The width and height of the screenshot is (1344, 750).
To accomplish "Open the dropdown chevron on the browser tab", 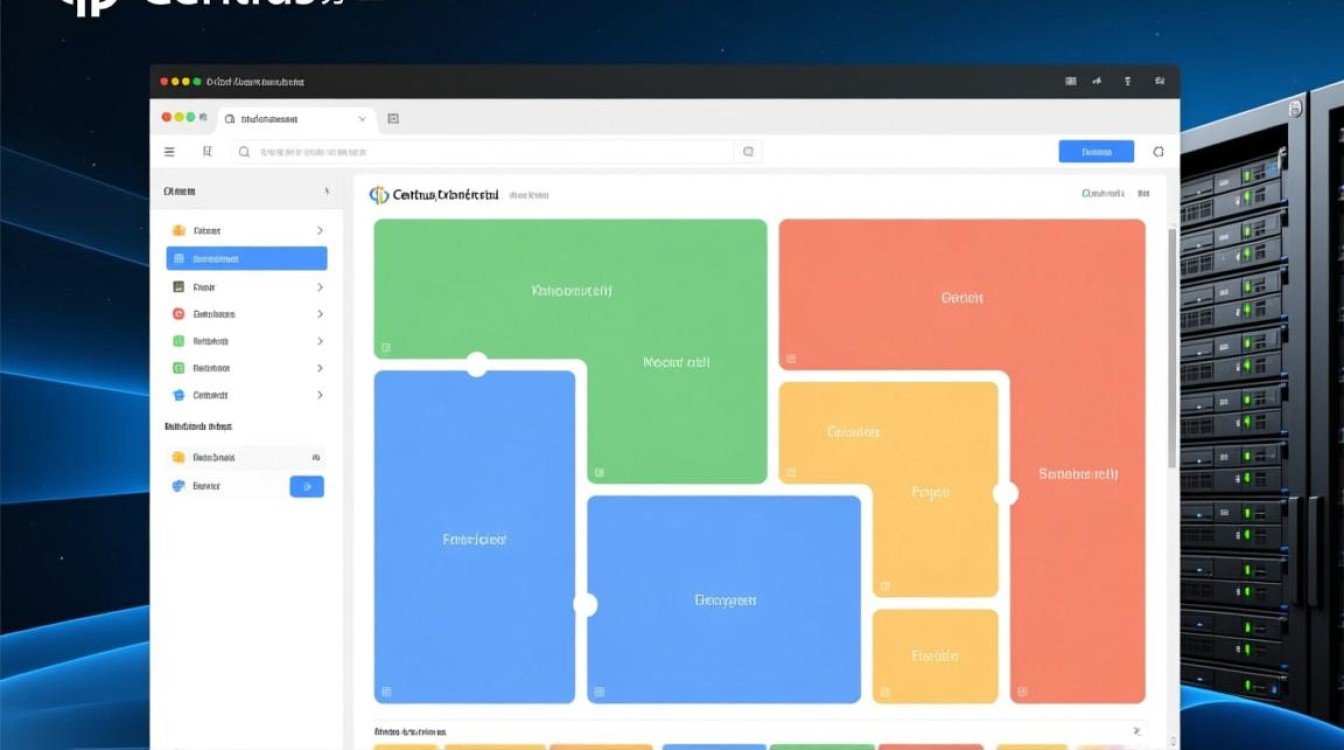I will (362, 119).
